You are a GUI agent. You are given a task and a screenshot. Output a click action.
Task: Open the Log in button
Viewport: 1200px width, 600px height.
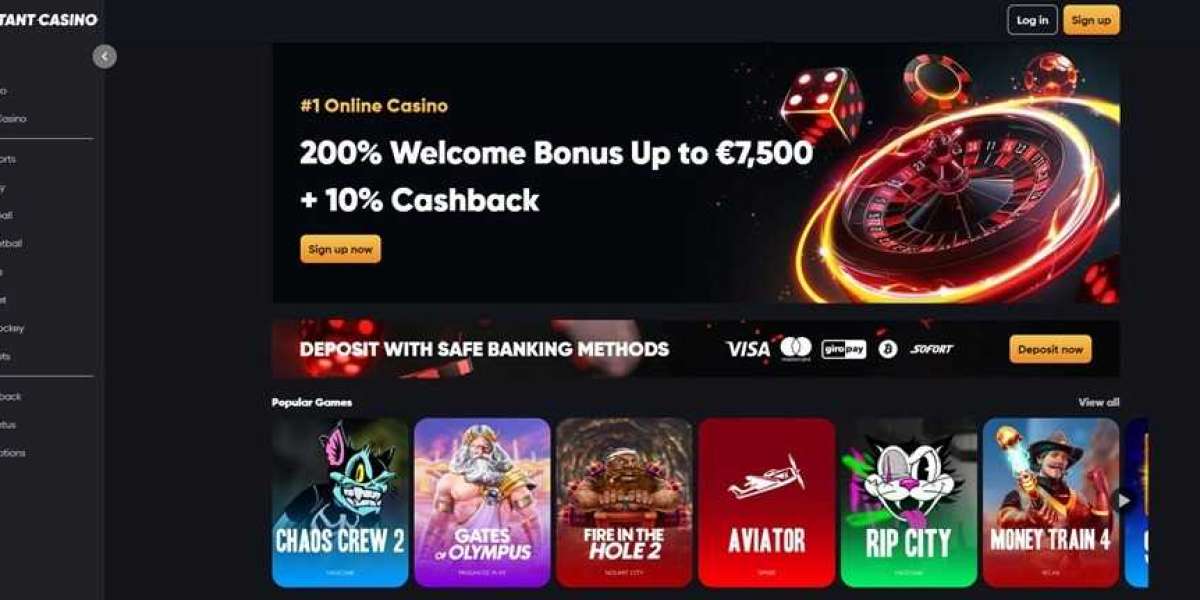tap(1033, 20)
